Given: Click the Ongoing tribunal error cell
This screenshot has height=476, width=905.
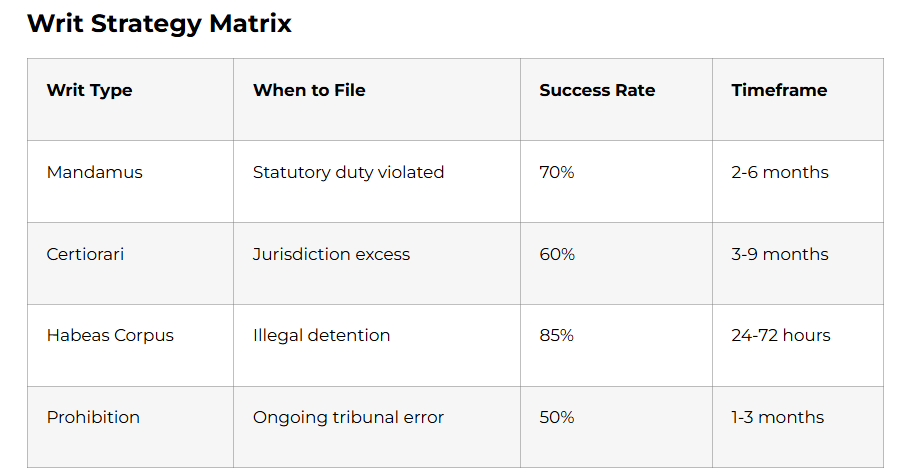Looking at the screenshot, I should [348, 417].
